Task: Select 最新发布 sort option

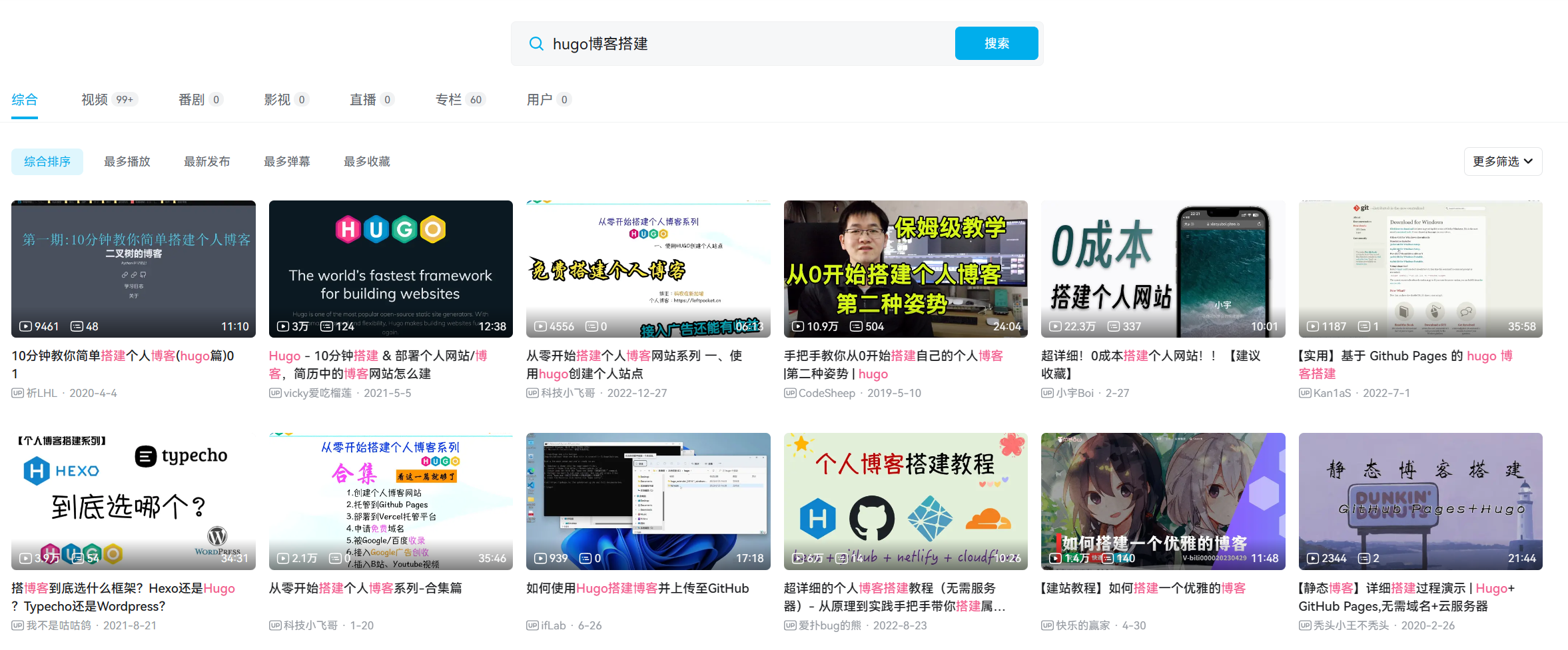Action: [206, 162]
